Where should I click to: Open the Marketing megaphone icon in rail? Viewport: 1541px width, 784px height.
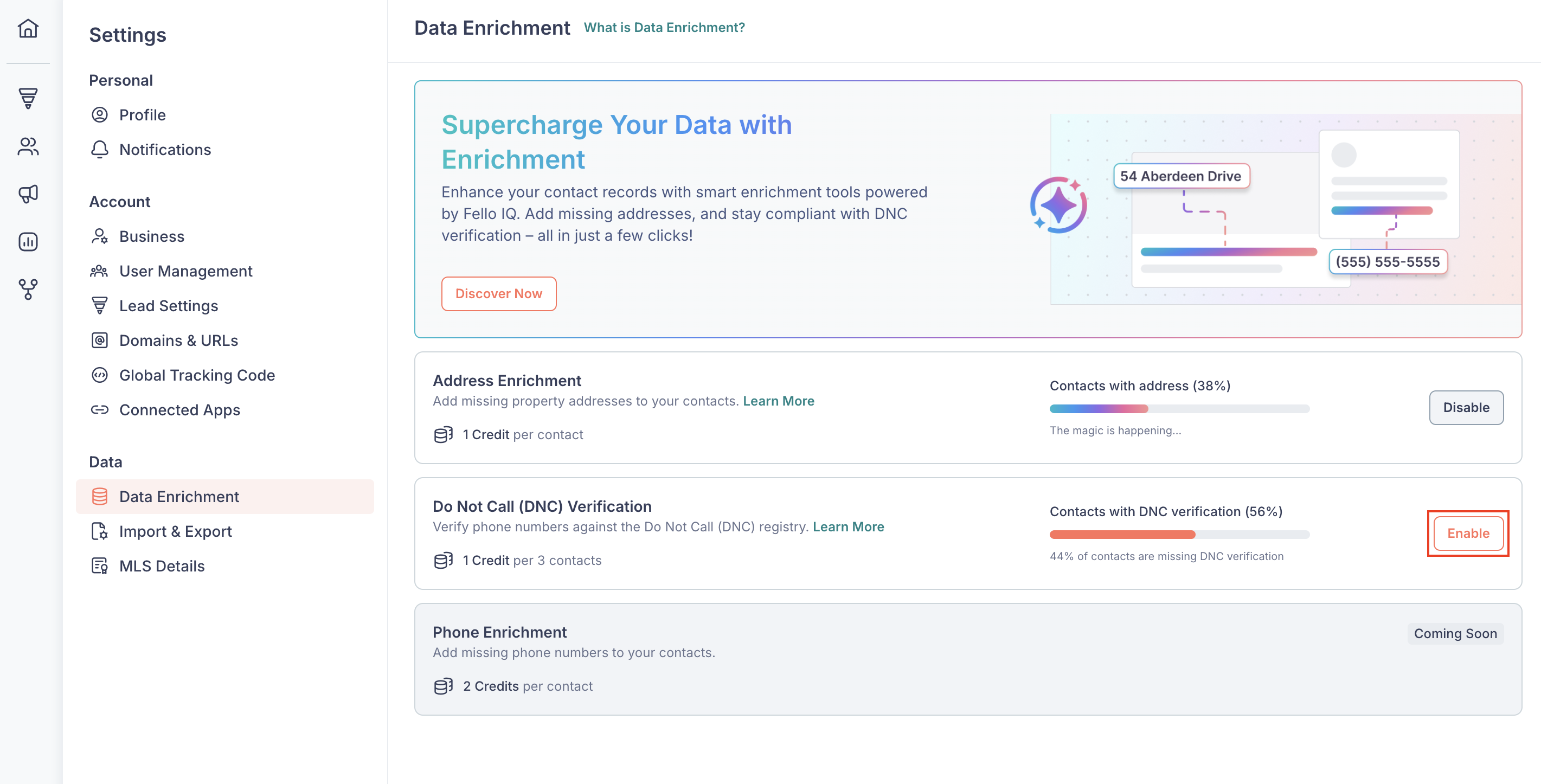pos(28,194)
